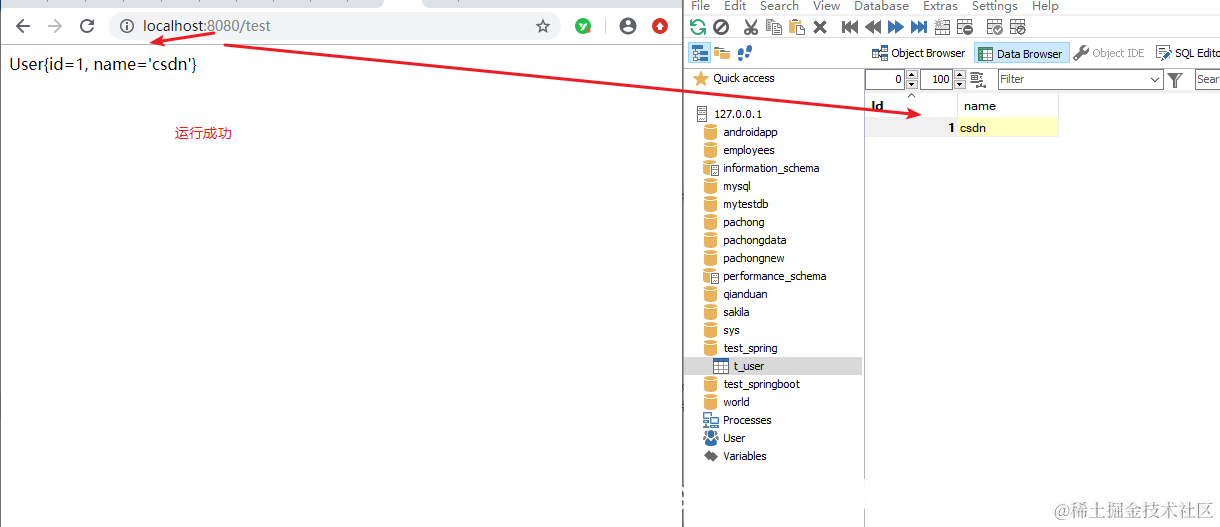Click the Post record checkmark icon
1220x527 pixels.
click(995, 27)
